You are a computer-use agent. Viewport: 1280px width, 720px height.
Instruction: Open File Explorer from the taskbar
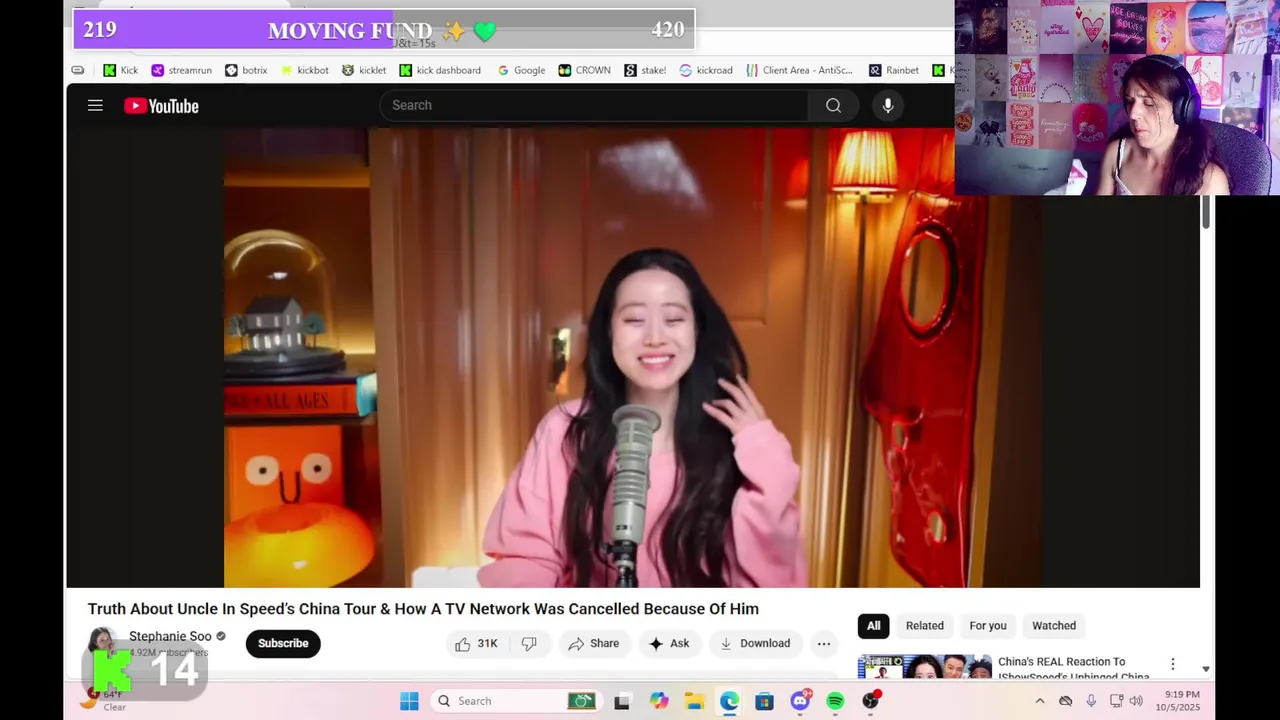(694, 701)
